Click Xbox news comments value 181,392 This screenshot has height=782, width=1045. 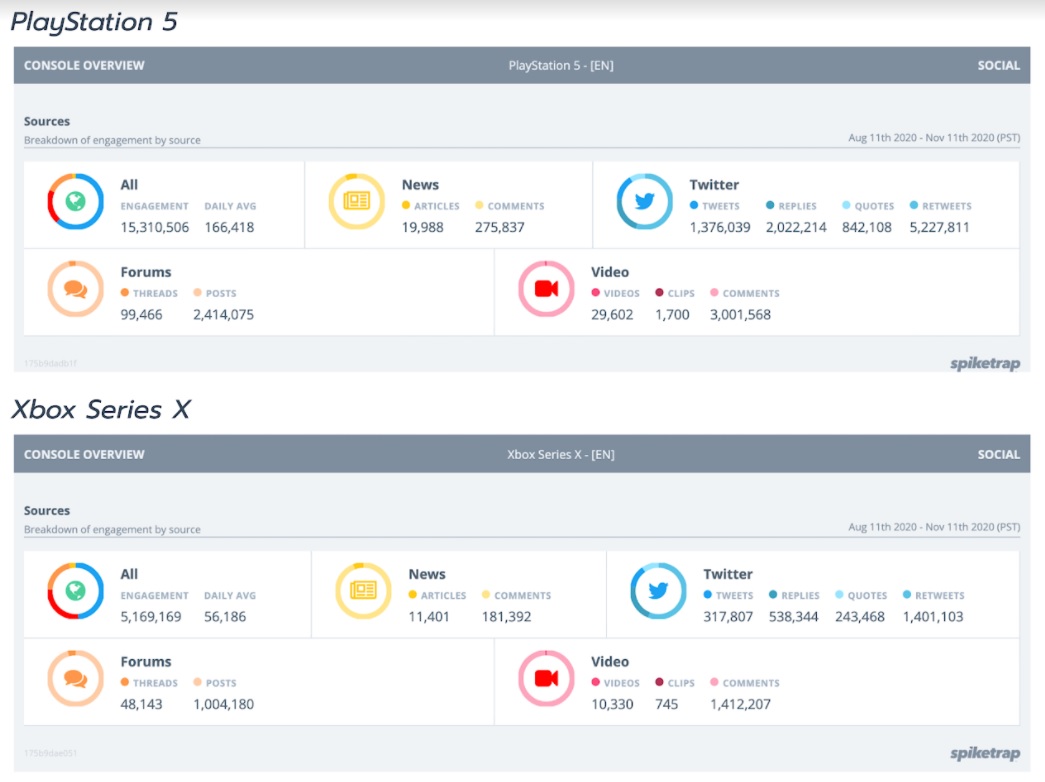(x=507, y=617)
